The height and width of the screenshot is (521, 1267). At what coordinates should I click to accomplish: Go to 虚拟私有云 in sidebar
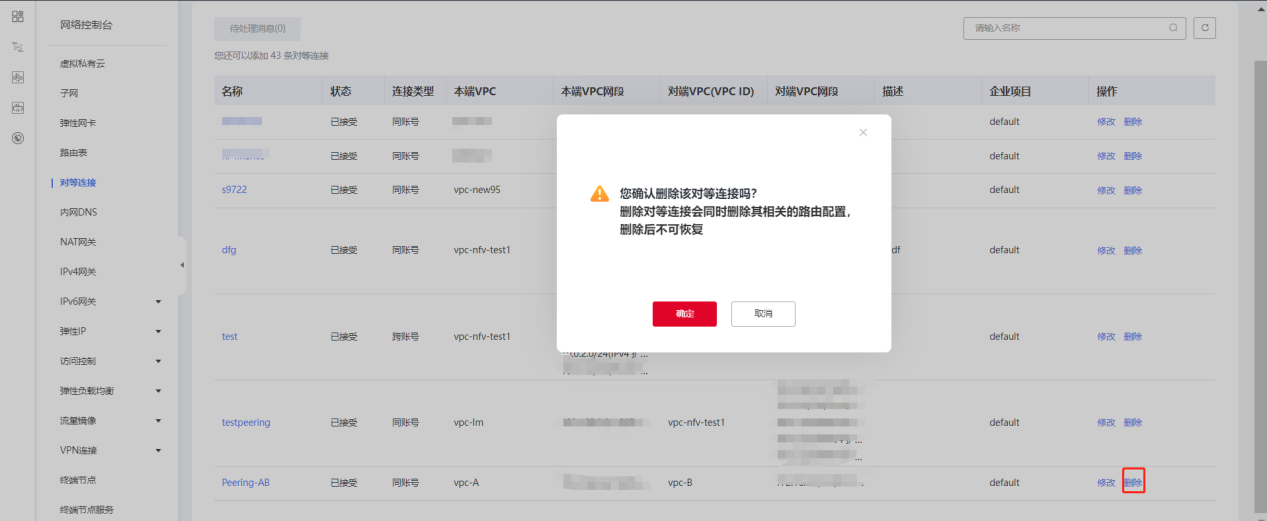82,64
